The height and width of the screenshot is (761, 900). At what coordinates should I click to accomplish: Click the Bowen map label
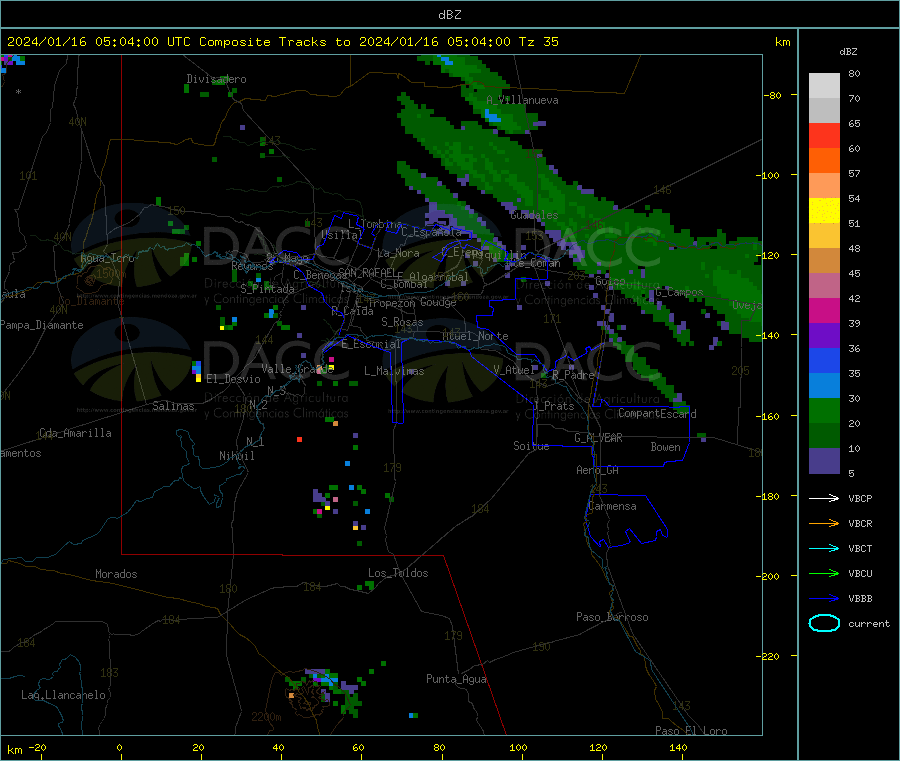pyautogui.click(x=665, y=446)
